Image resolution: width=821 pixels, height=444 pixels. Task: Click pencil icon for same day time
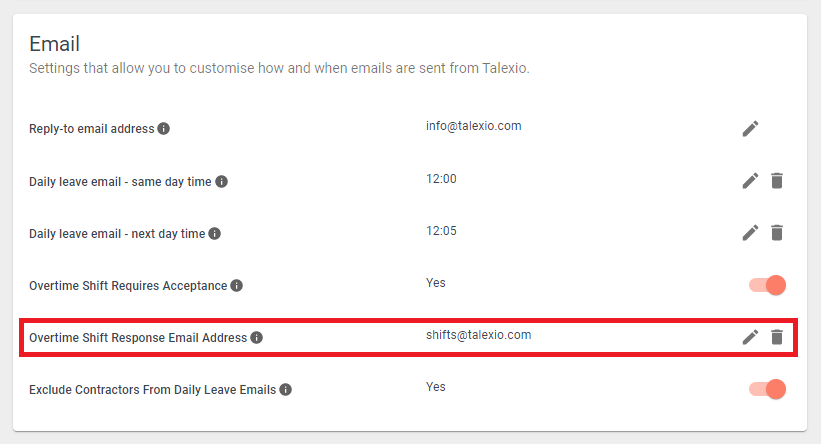[x=750, y=181]
